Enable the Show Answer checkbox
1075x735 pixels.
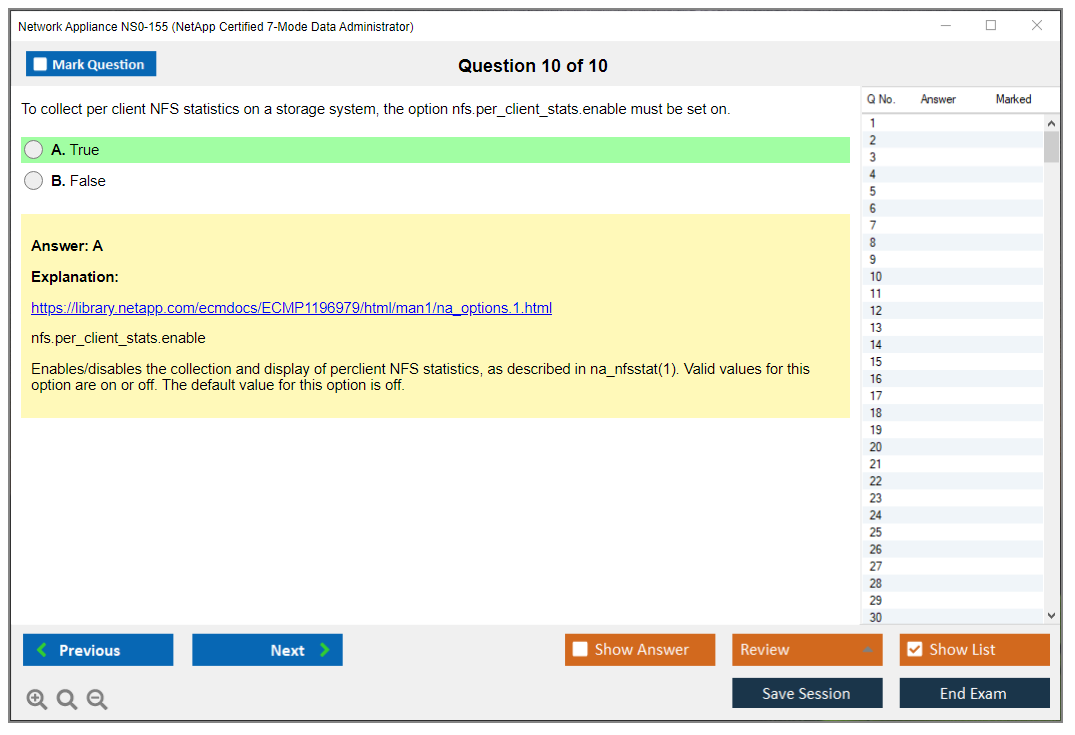pos(581,650)
